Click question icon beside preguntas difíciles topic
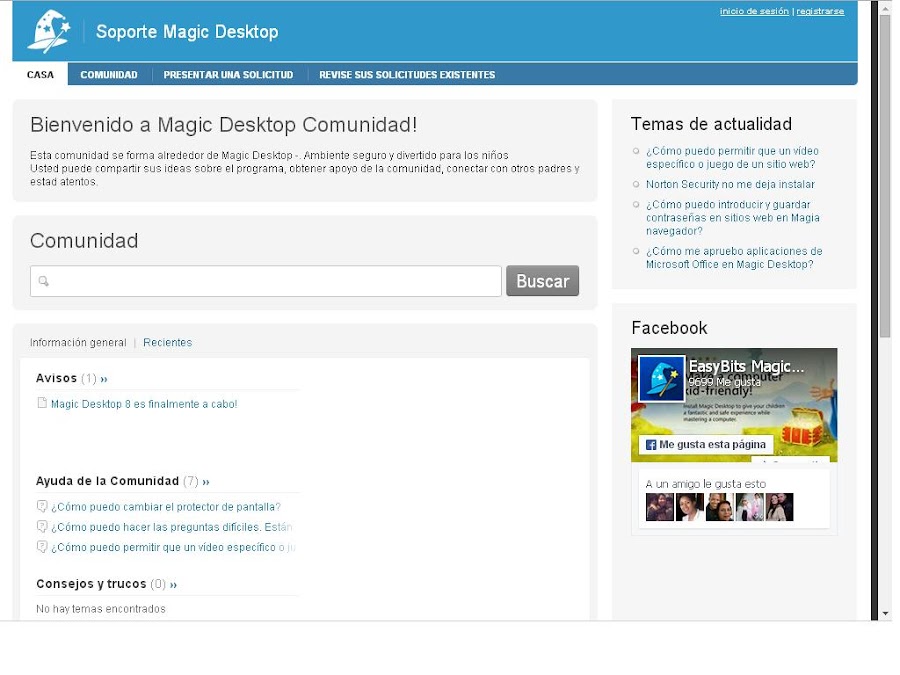Image resolution: width=900 pixels, height=675 pixels. tap(42, 526)
